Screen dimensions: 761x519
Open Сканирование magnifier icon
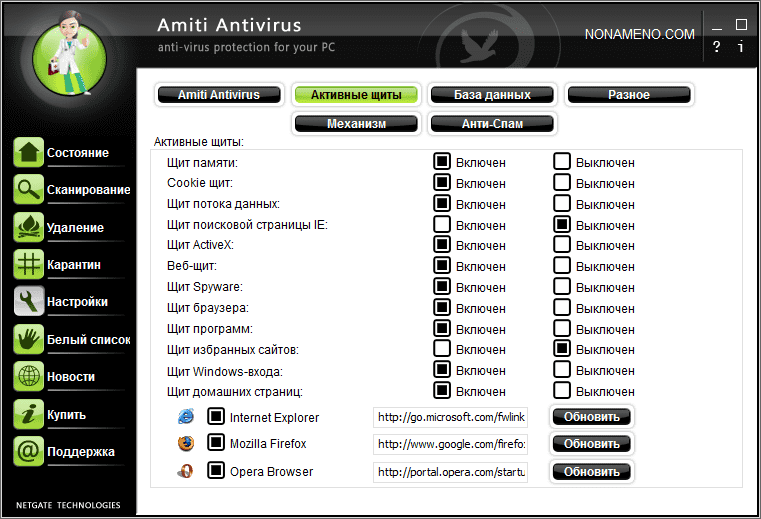tap(29, 190)
